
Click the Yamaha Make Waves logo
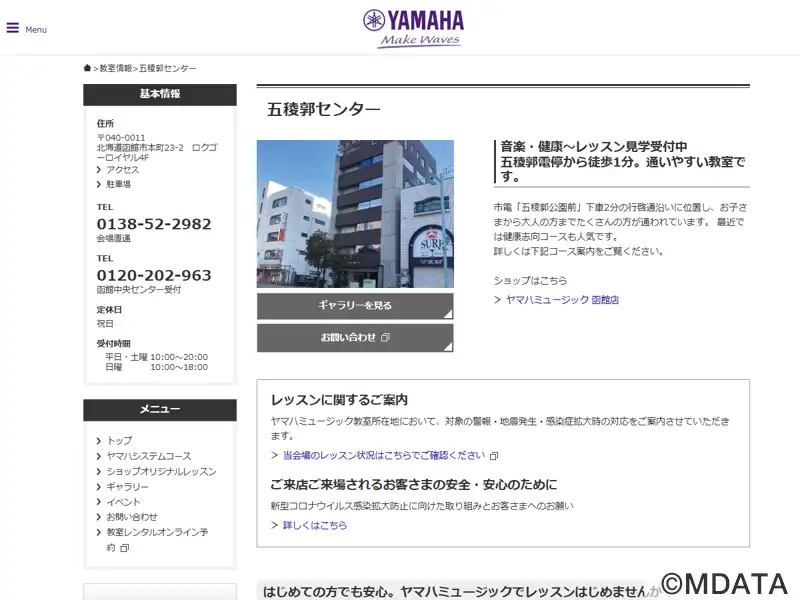413,29
